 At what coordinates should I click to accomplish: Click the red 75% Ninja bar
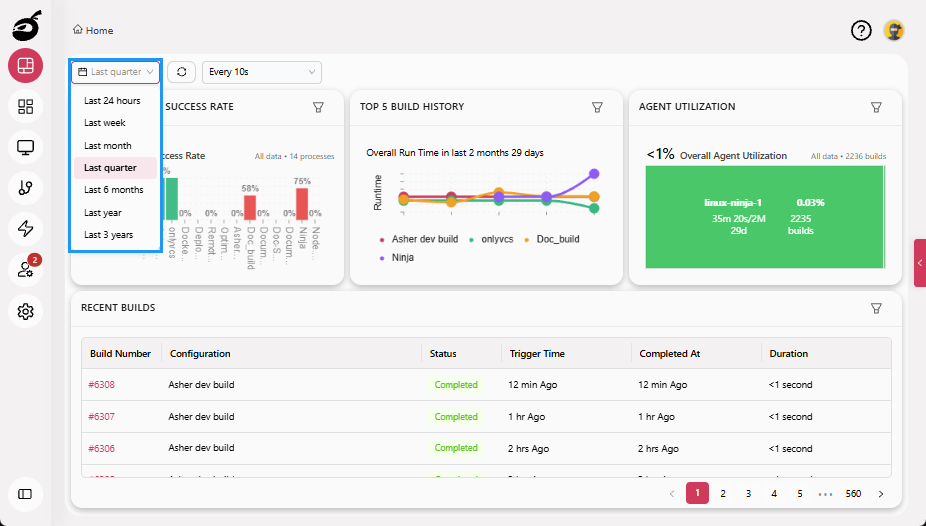click(x=302, y=204)
